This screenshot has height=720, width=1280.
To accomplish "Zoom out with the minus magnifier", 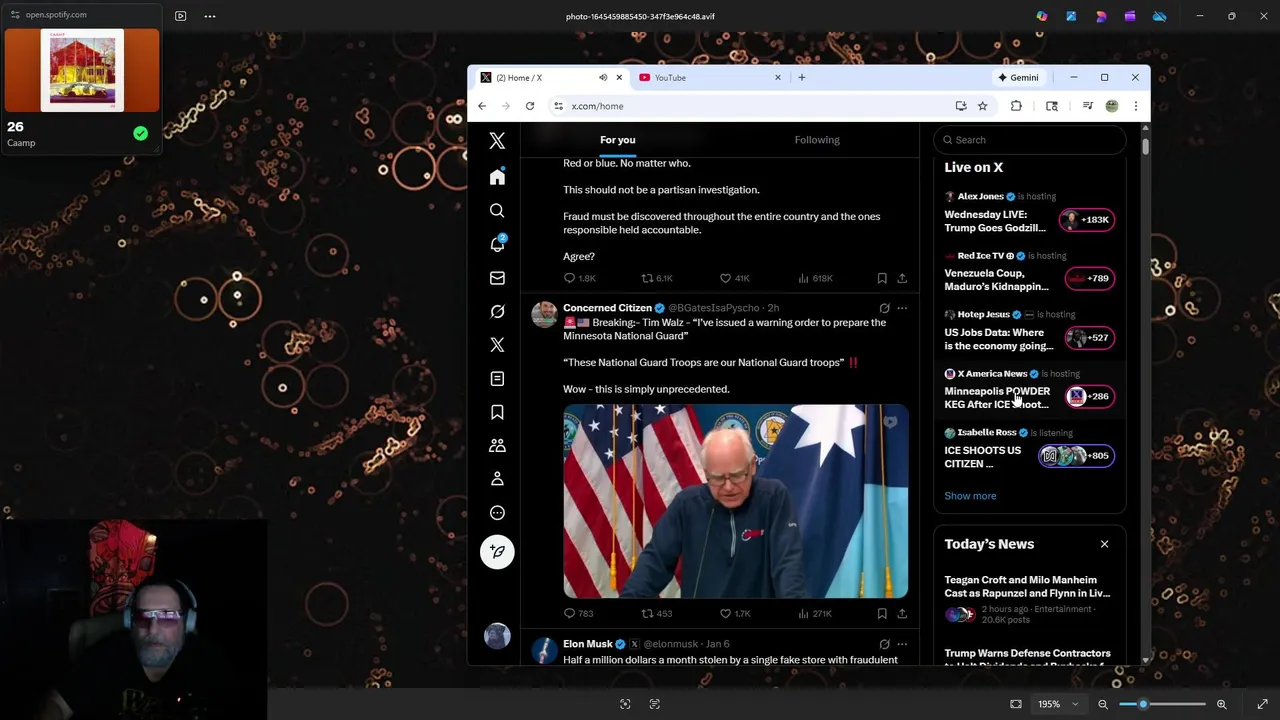I will [1103, 704].
